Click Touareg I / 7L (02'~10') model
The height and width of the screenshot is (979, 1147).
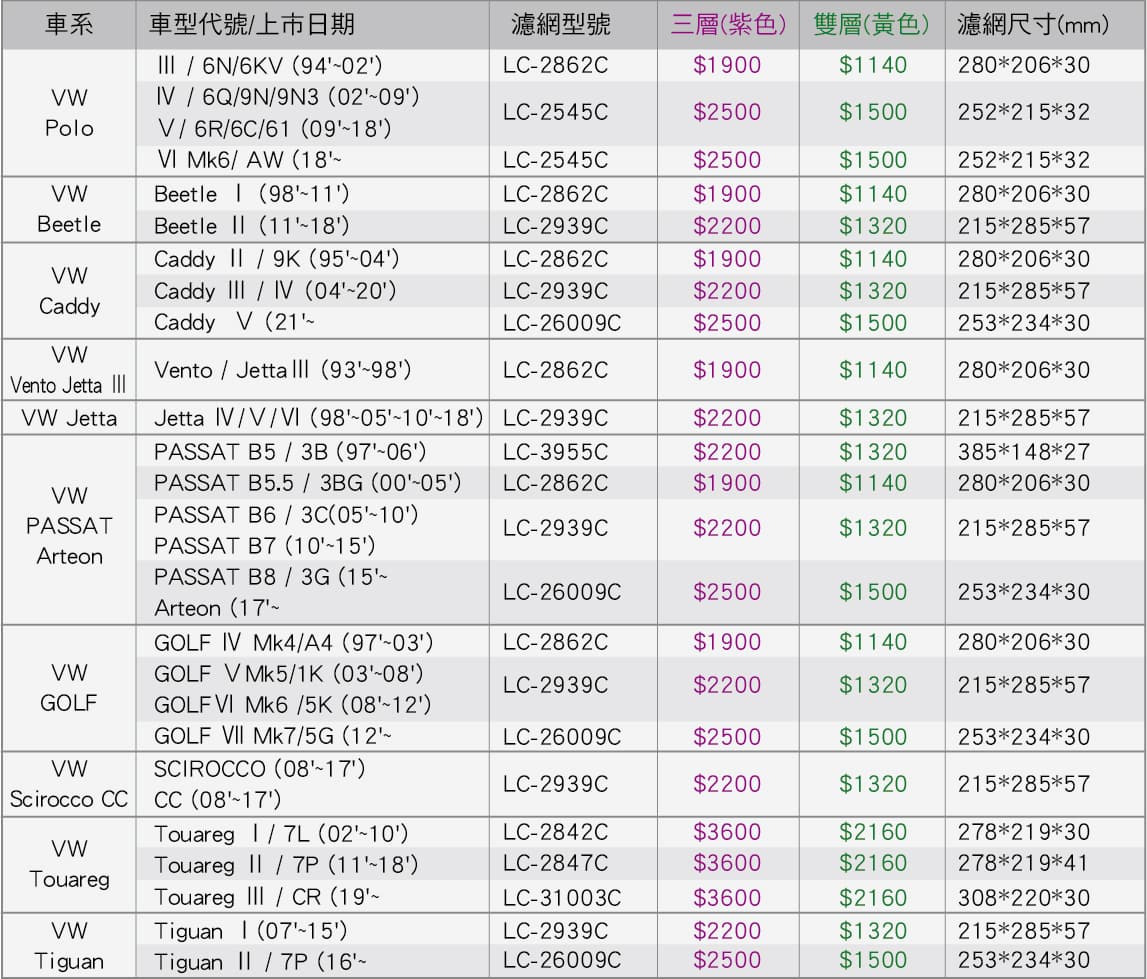pos(280,834)
